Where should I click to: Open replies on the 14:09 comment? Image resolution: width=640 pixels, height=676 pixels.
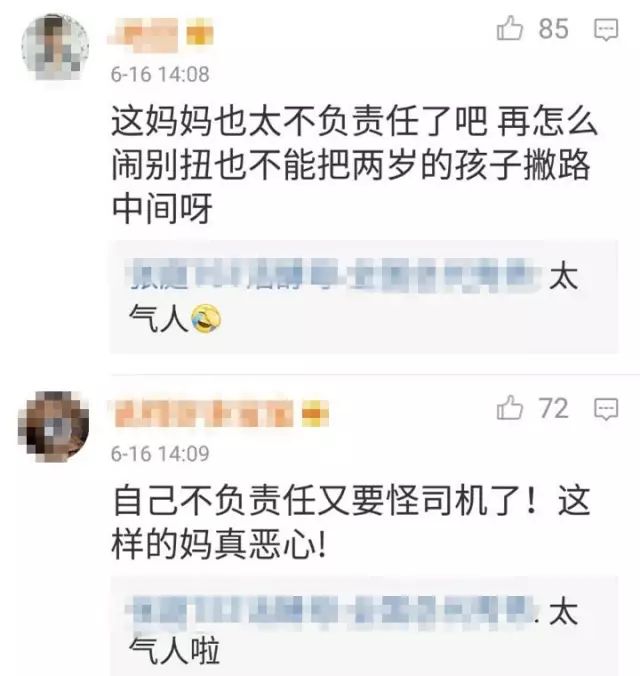coord(606,409)
